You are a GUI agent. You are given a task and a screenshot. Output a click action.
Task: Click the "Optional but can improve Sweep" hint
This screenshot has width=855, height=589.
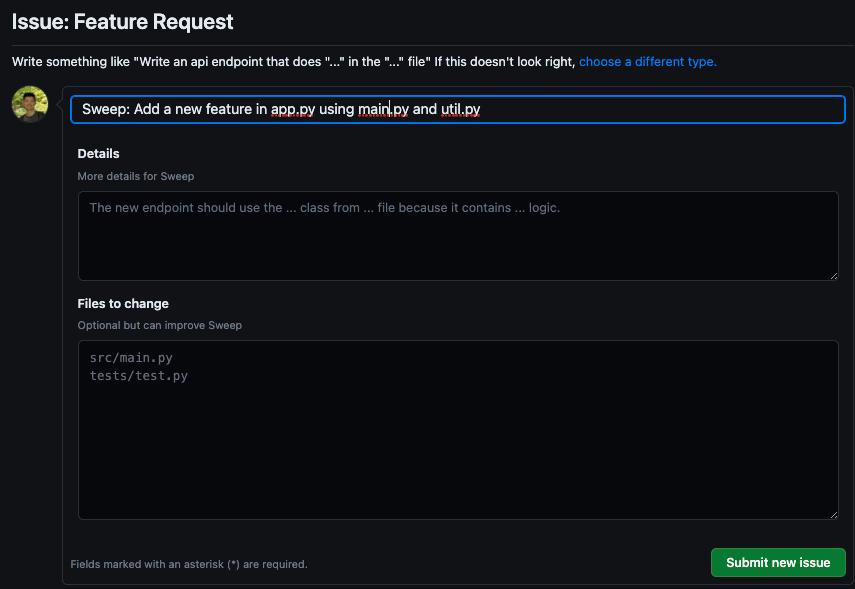(x=160, y=325)
